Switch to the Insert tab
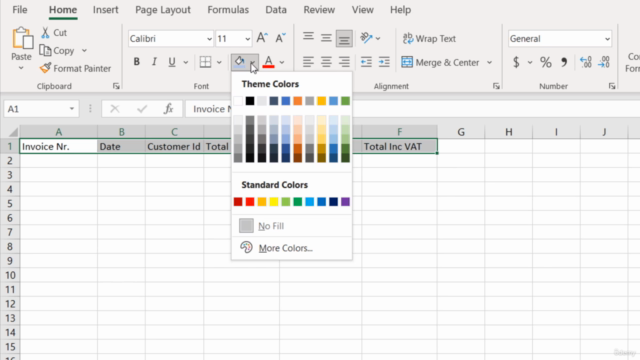This screenshot has width=640, height=360. click(105, 10)
